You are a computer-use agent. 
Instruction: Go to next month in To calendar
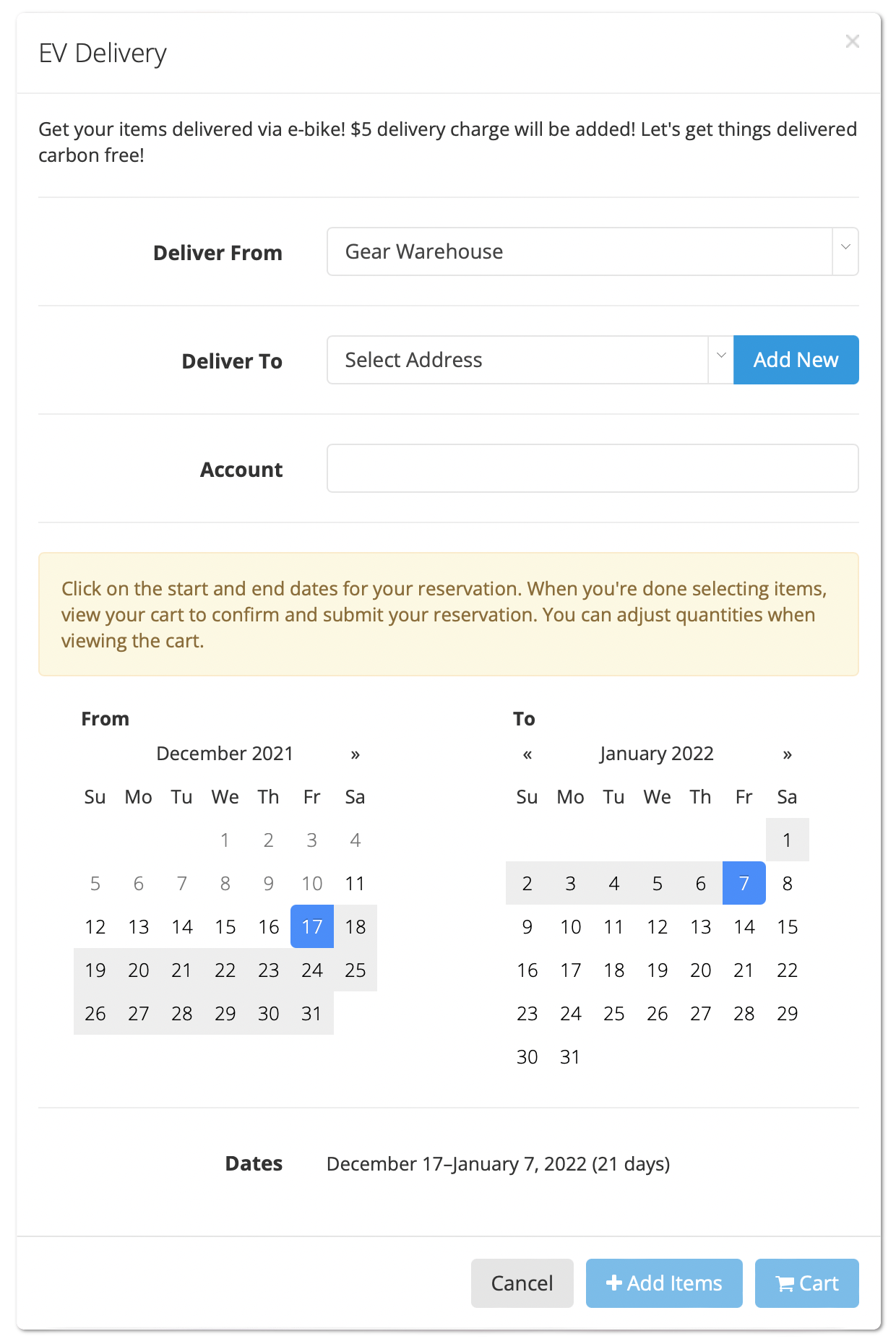788,754
